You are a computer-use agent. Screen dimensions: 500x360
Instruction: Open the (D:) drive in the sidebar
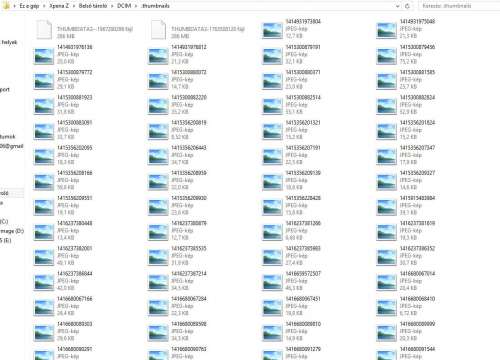[x=12, y=231]
